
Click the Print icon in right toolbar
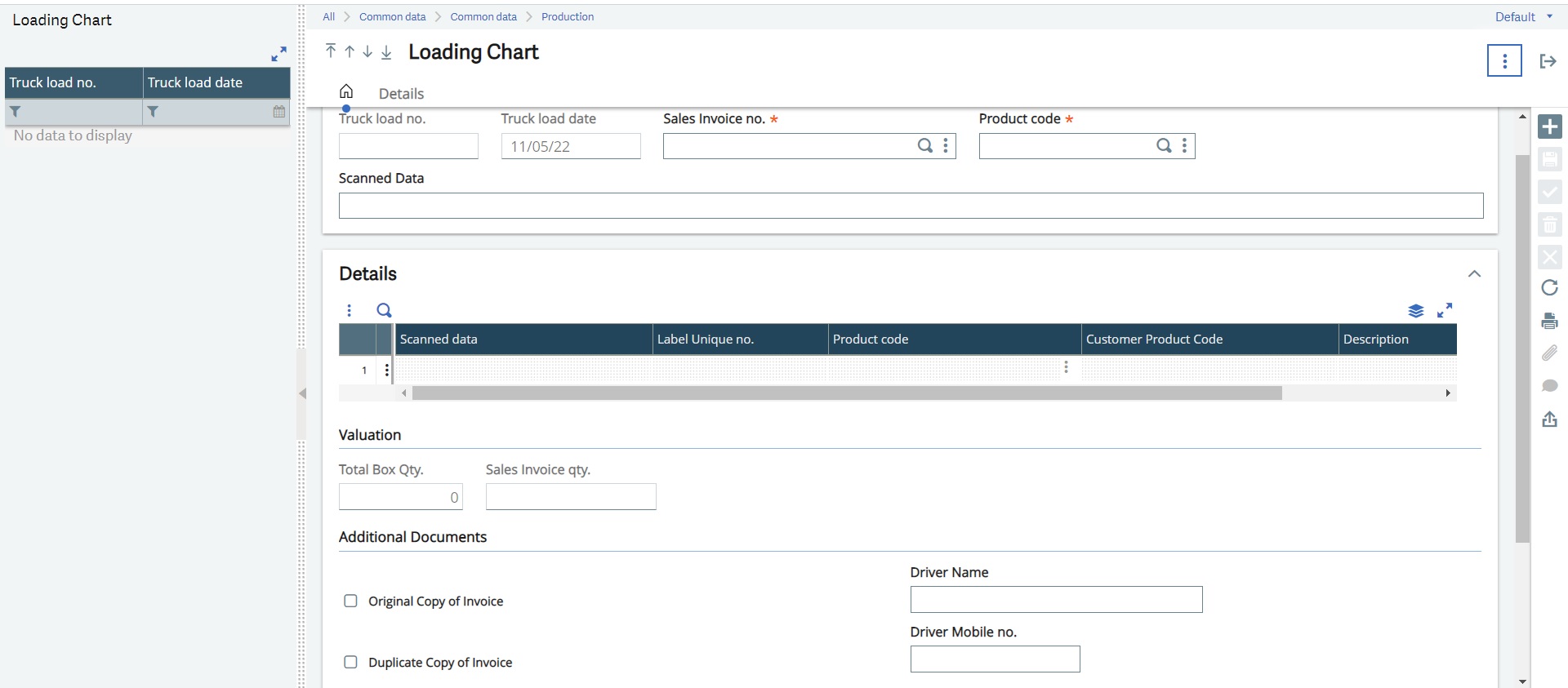pos(1549,321)
